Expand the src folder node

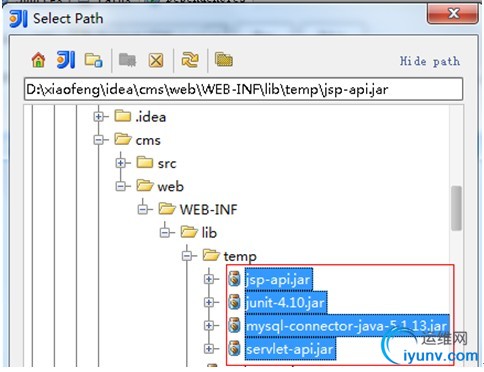[120, 163]
